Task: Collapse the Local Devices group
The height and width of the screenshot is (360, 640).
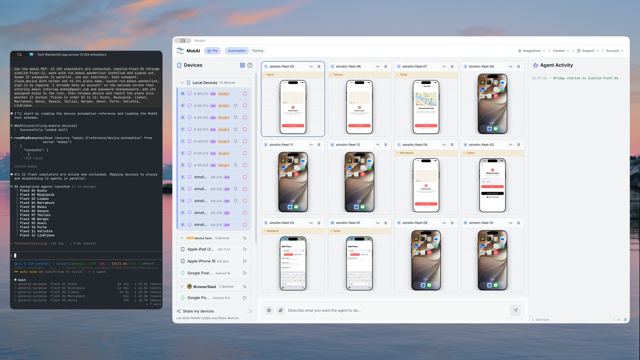Action: point(182,82)
